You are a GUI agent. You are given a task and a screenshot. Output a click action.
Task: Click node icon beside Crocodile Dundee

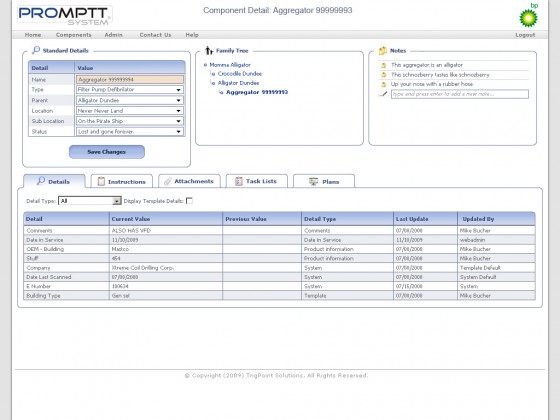tap(213, 74)
